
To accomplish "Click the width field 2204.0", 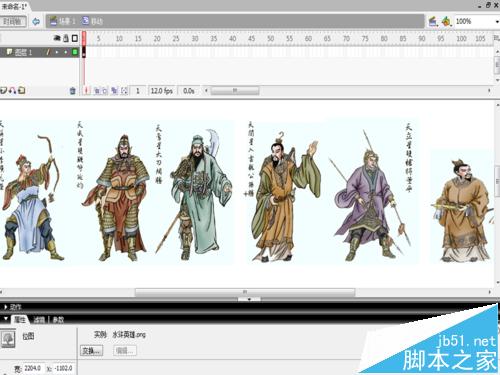I will point(33,368).
